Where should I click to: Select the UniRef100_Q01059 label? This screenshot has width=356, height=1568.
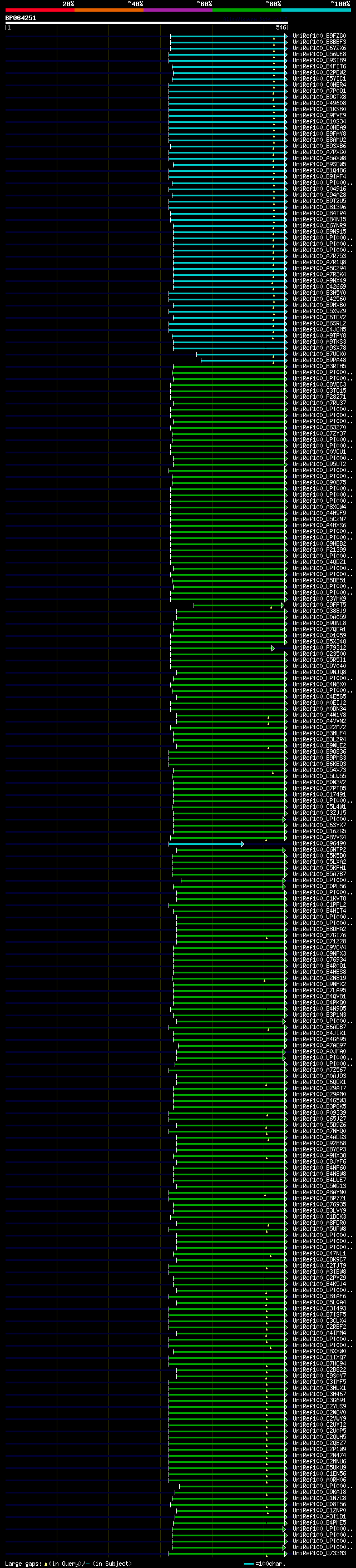319,635
